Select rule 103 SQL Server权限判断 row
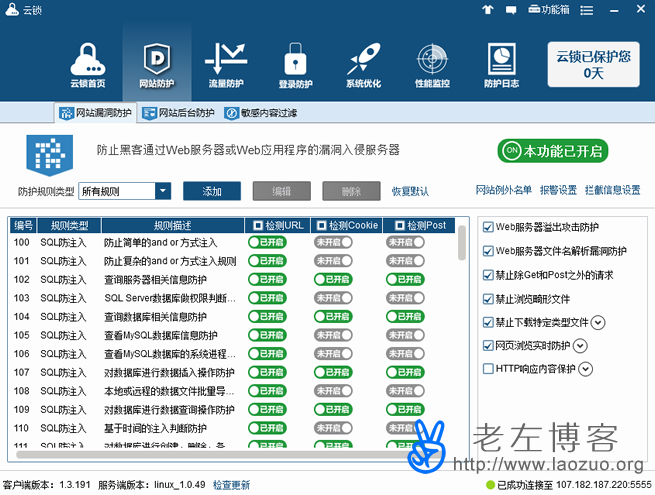Screen dimensions: 655x495 [232, 298]
